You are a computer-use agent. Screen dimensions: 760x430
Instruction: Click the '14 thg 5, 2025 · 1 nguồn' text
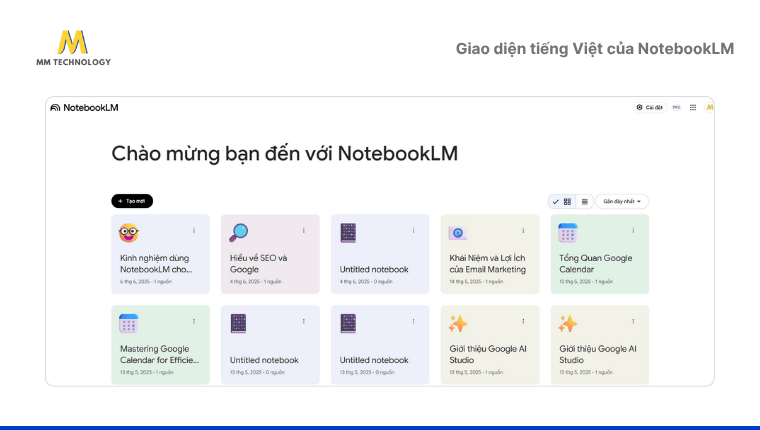click(476, 282)
